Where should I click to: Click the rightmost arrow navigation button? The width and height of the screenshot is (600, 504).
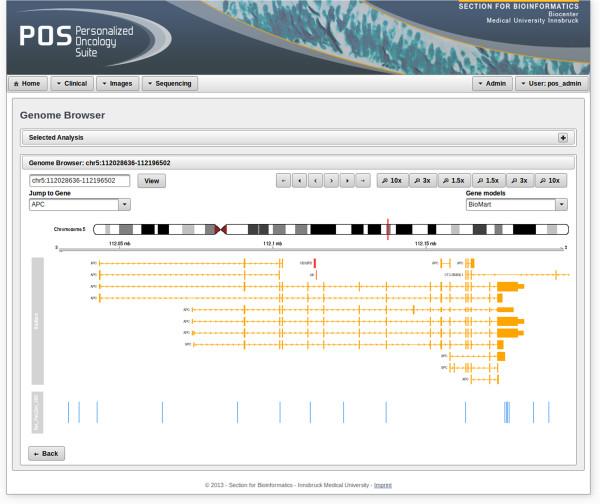[363, 181]
